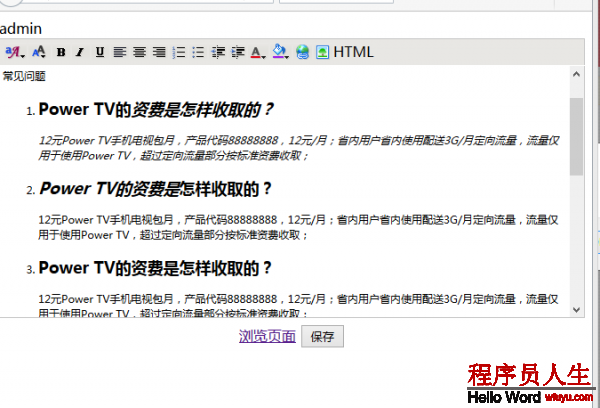600x408 pixels.
Task: Insert hyperlink with globe icon
Action: tap(302, 52)
